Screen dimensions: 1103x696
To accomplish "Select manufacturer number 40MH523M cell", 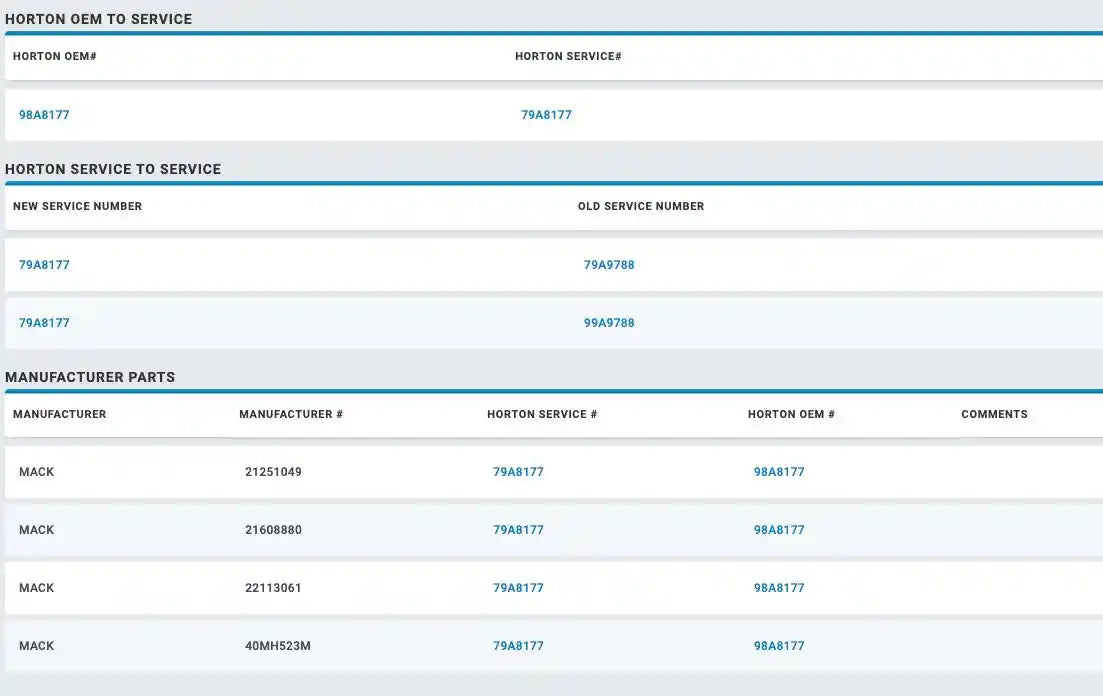I will click(278, 646).
